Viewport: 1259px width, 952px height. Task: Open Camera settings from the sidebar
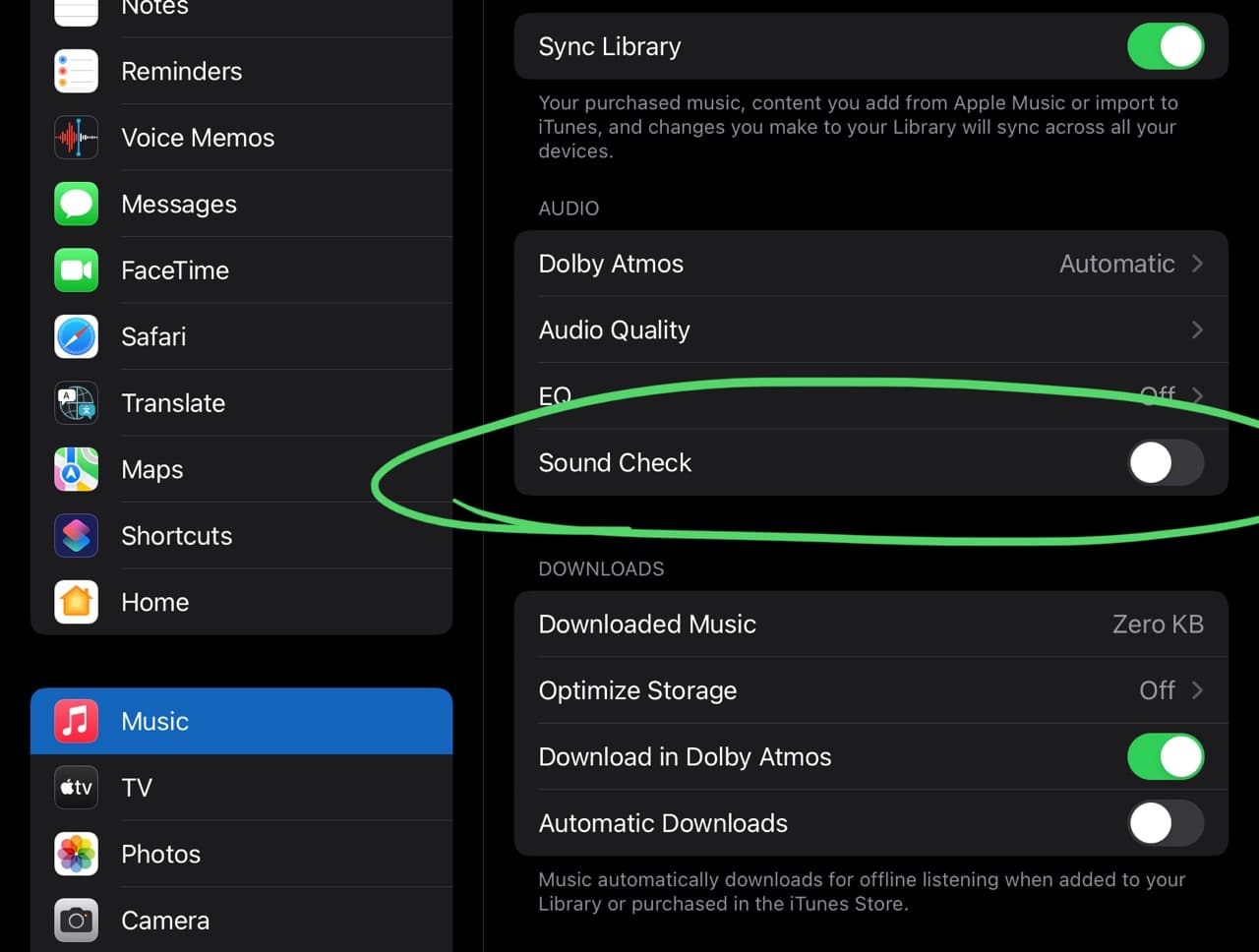pos(165,921)
